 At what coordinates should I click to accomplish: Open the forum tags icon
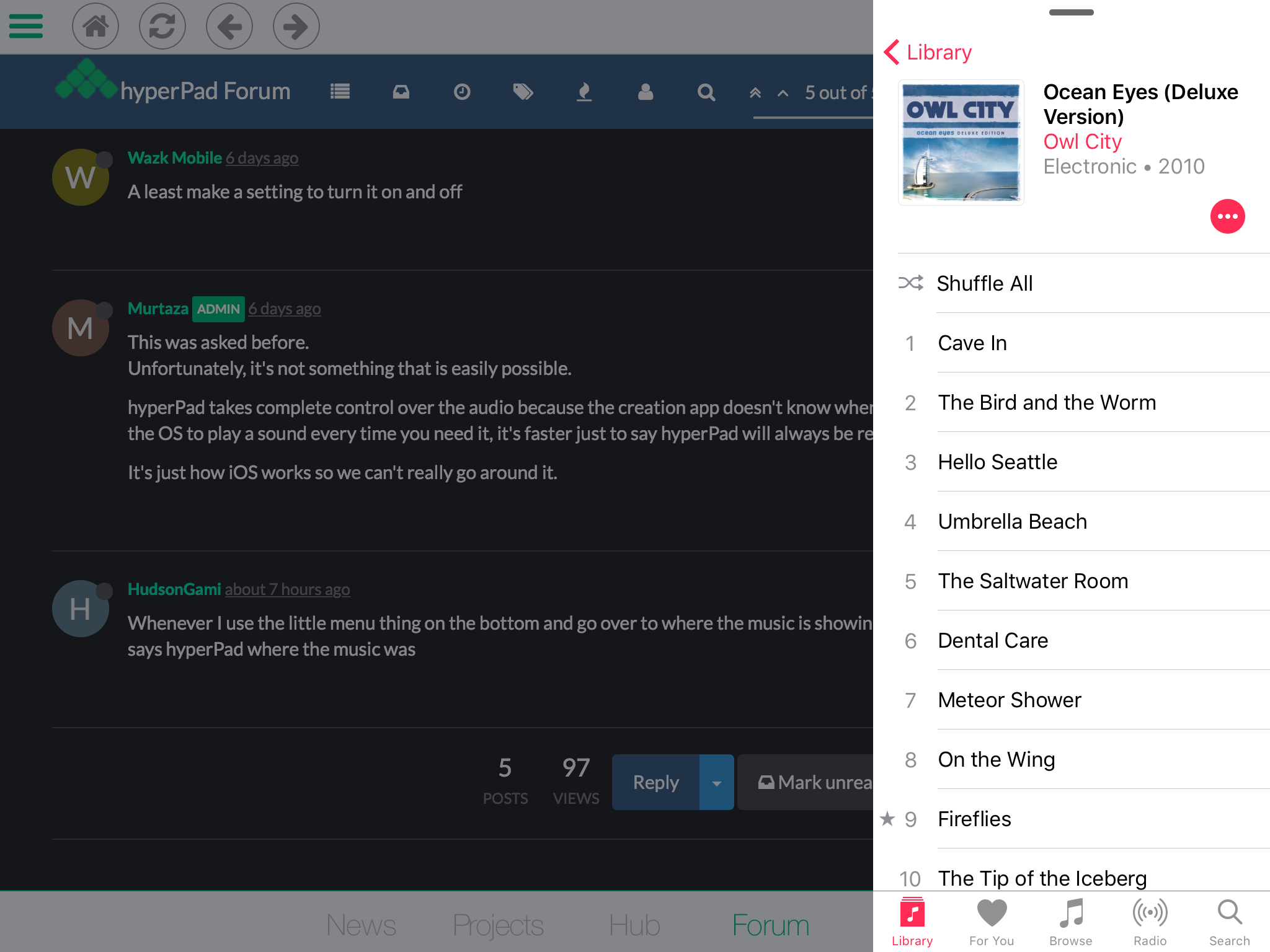[523, 92]
